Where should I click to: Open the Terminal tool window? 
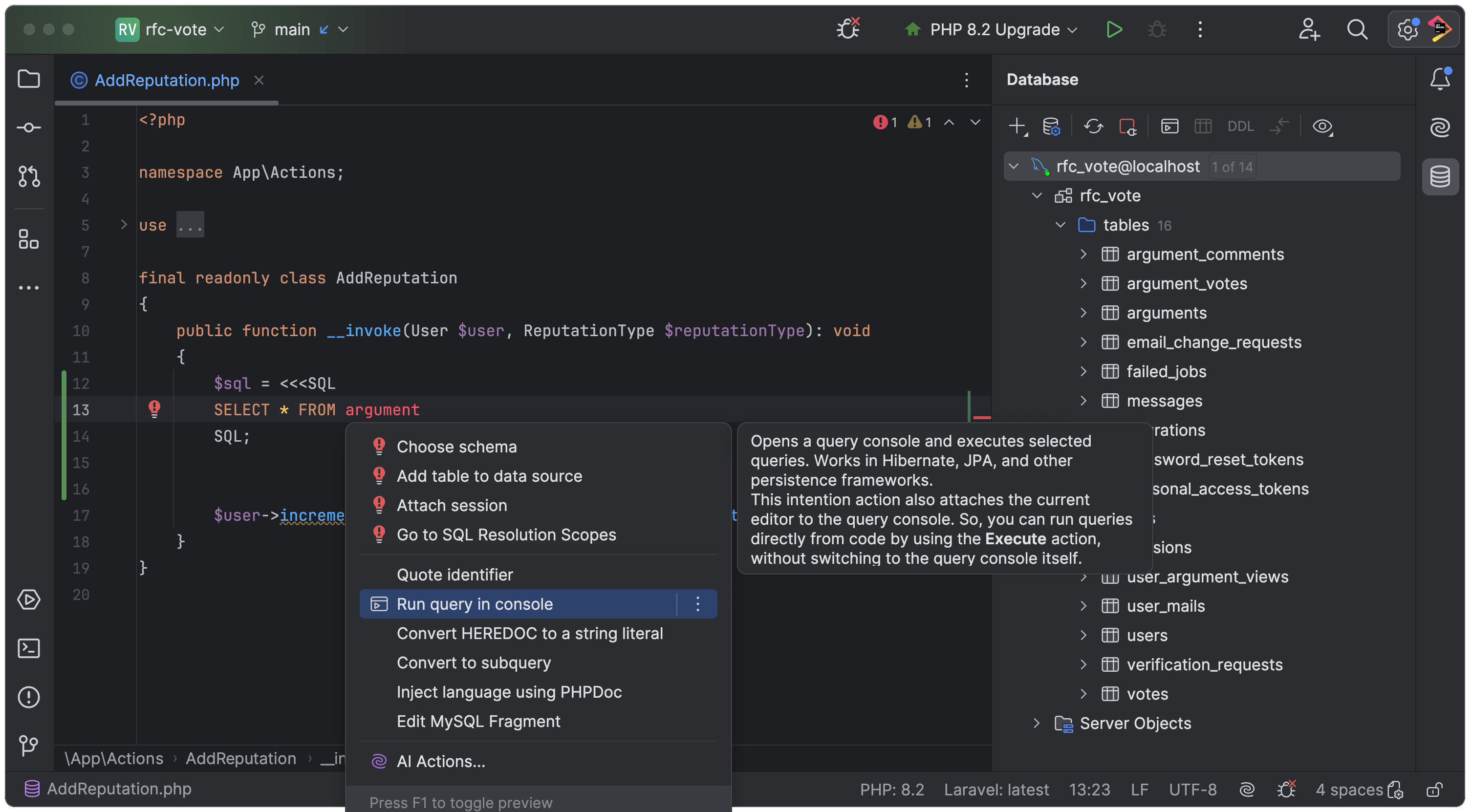tap(28, 648)
